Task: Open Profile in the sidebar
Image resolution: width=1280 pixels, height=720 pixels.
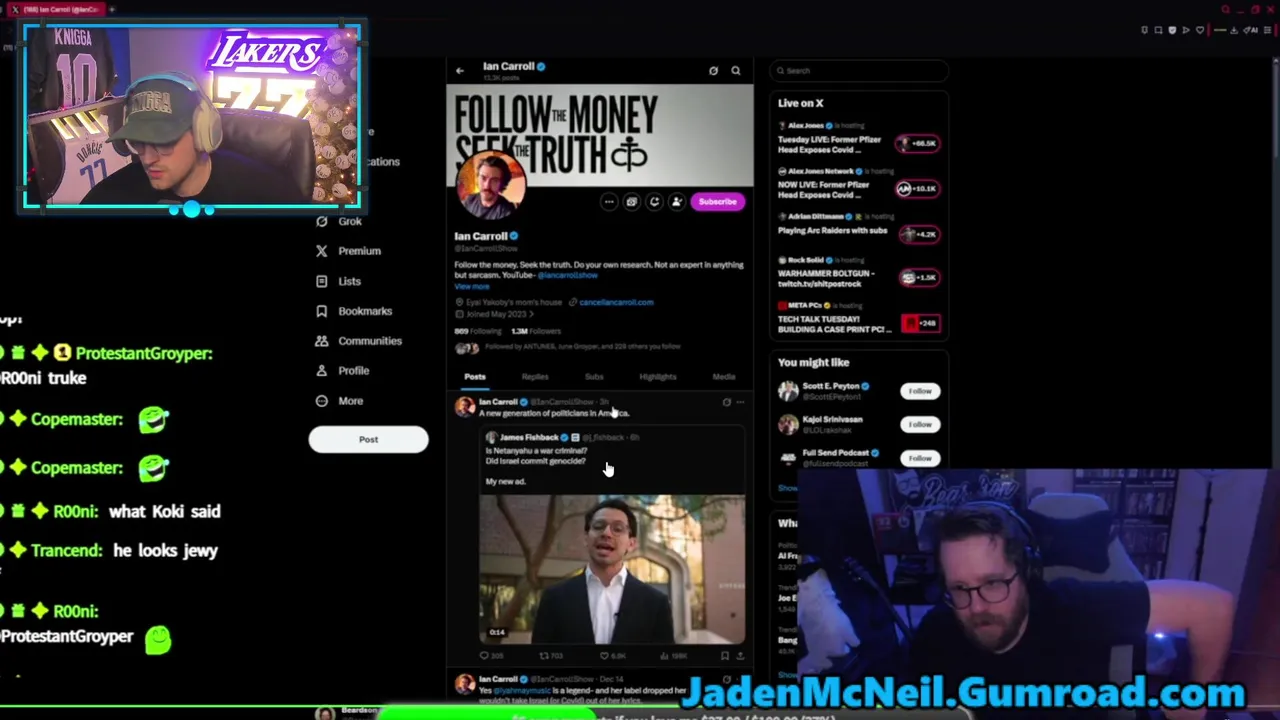Action: click(353, 371)
